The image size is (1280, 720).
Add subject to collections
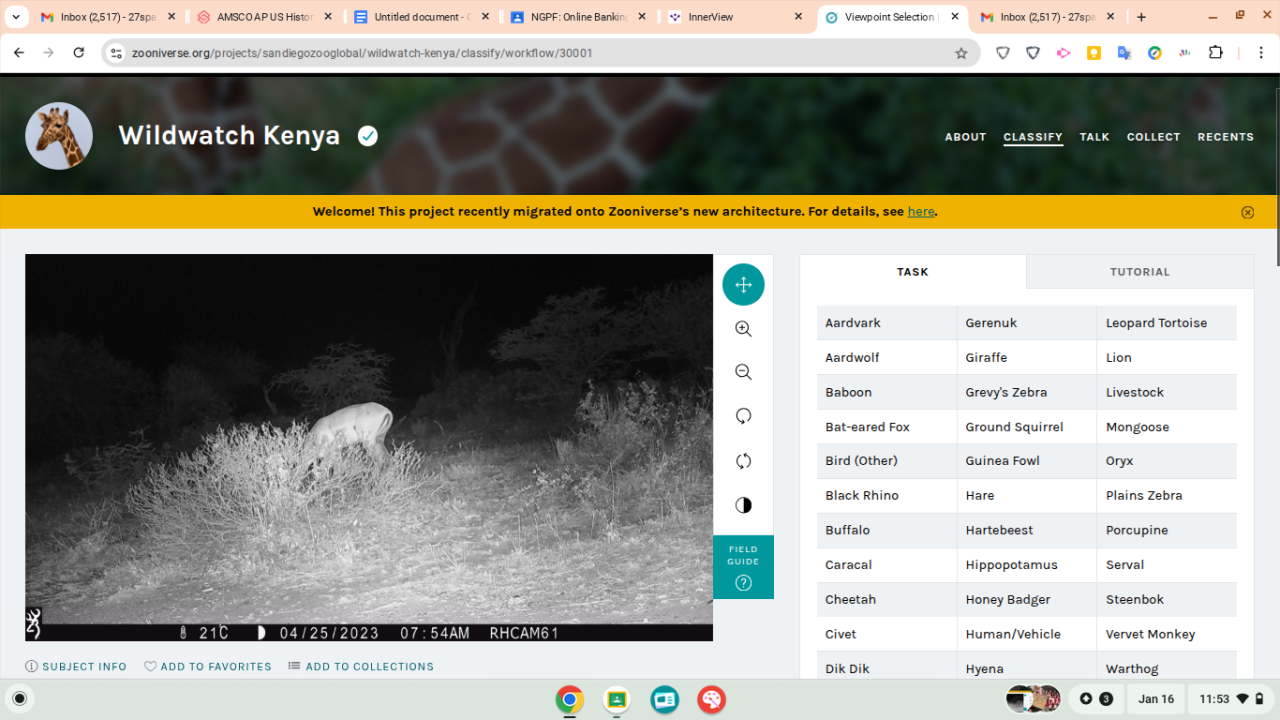(361, 666)
